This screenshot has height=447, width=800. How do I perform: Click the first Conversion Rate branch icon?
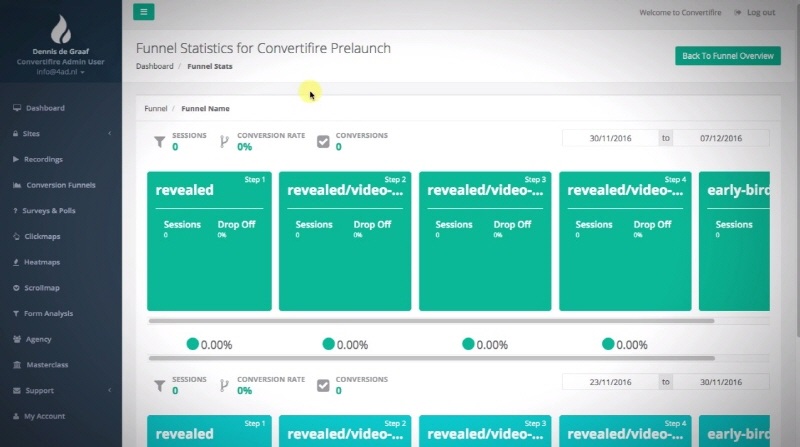(x=224, y=141)
